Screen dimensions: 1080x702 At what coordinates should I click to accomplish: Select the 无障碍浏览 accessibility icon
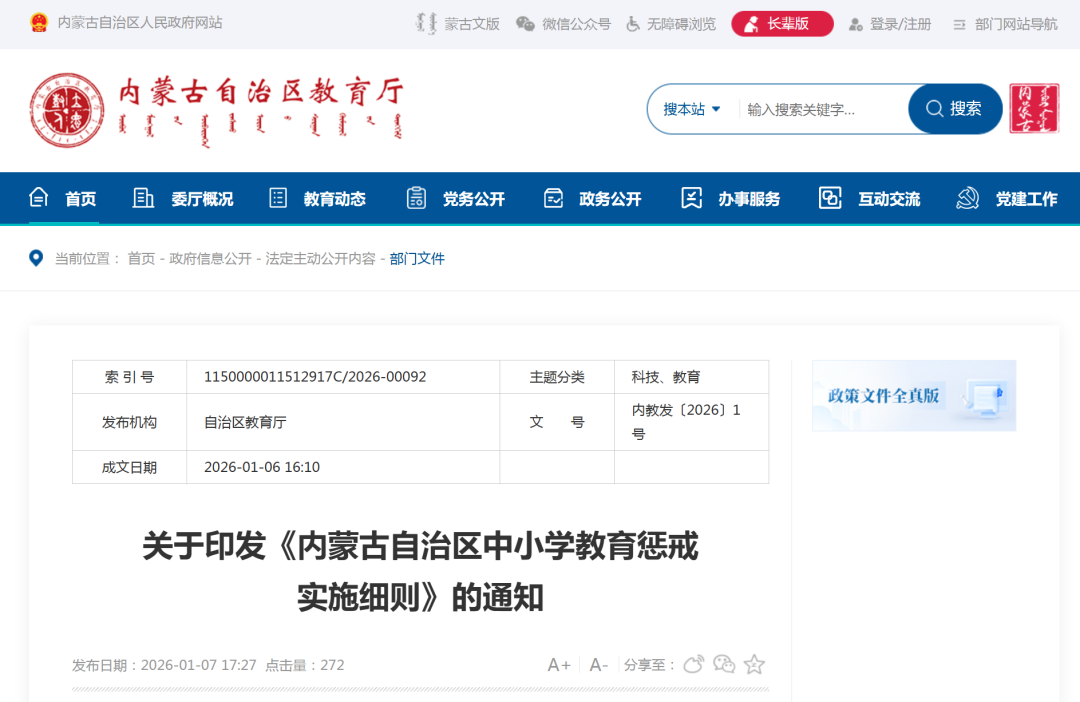pos(632,23)
